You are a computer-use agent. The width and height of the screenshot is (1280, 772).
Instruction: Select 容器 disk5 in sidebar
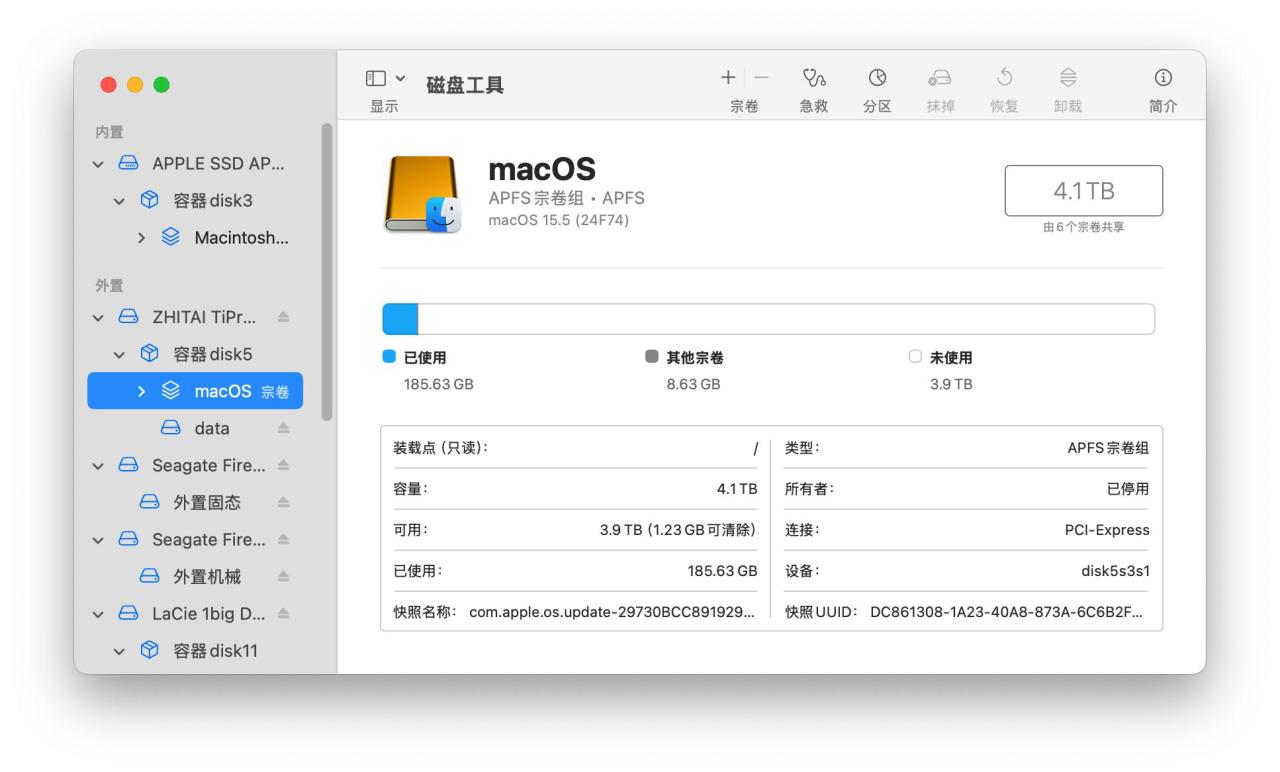pos(195,354)
